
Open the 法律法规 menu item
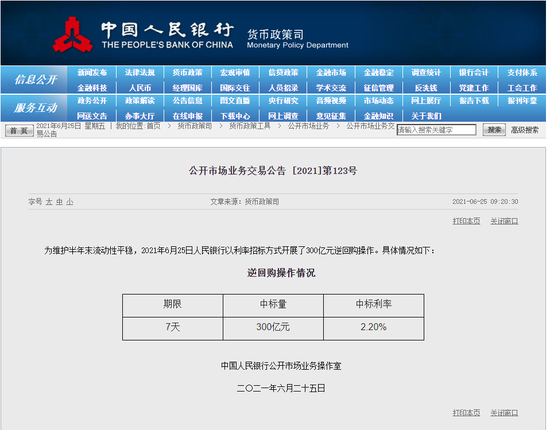click(x=140, y=73)
